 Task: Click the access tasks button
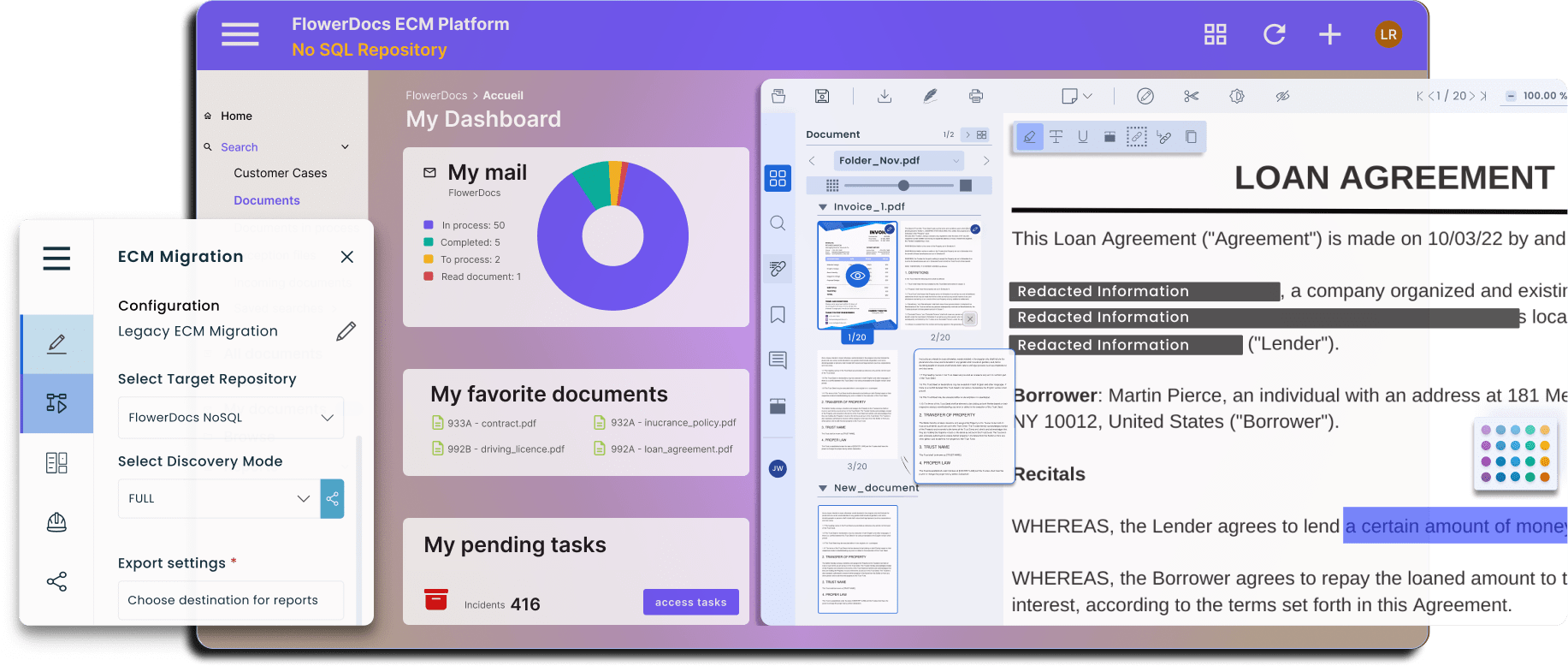pyautogui.click(x=690, y=602)
